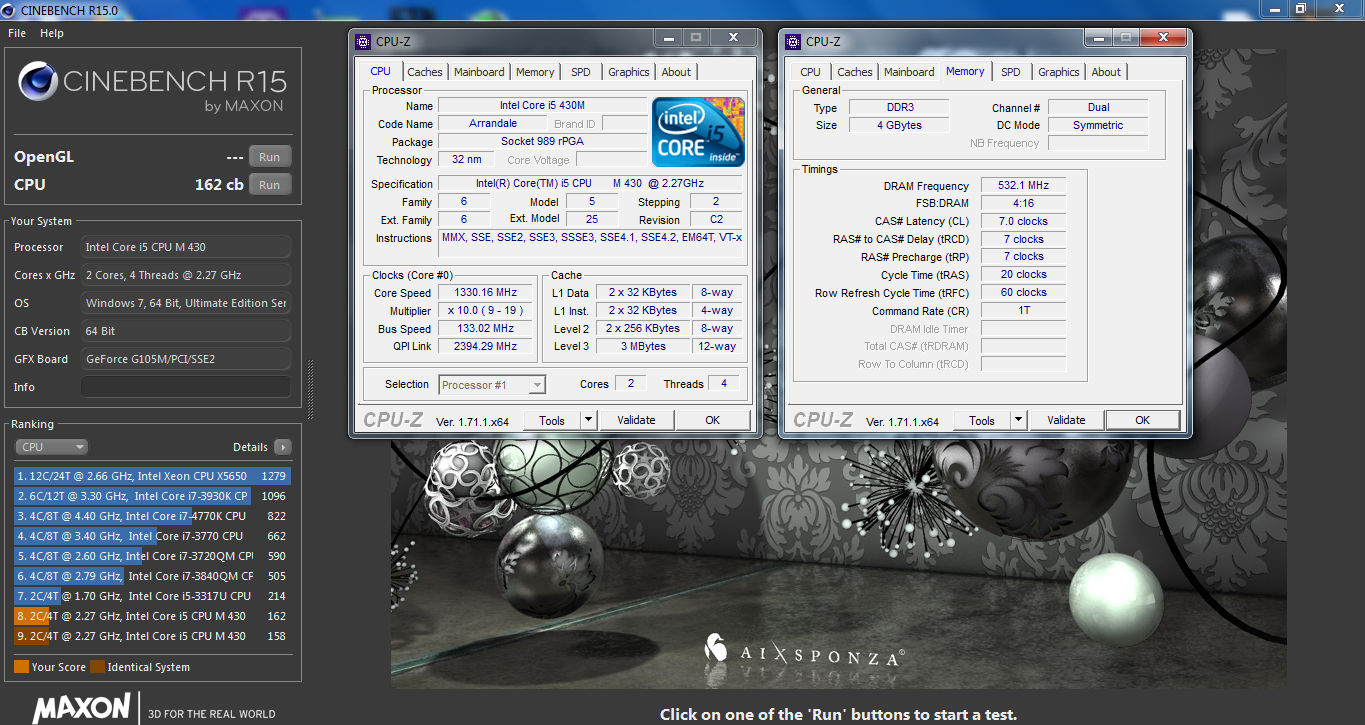Select ranking row scoring 158
1365x725 pixels.
152,636
